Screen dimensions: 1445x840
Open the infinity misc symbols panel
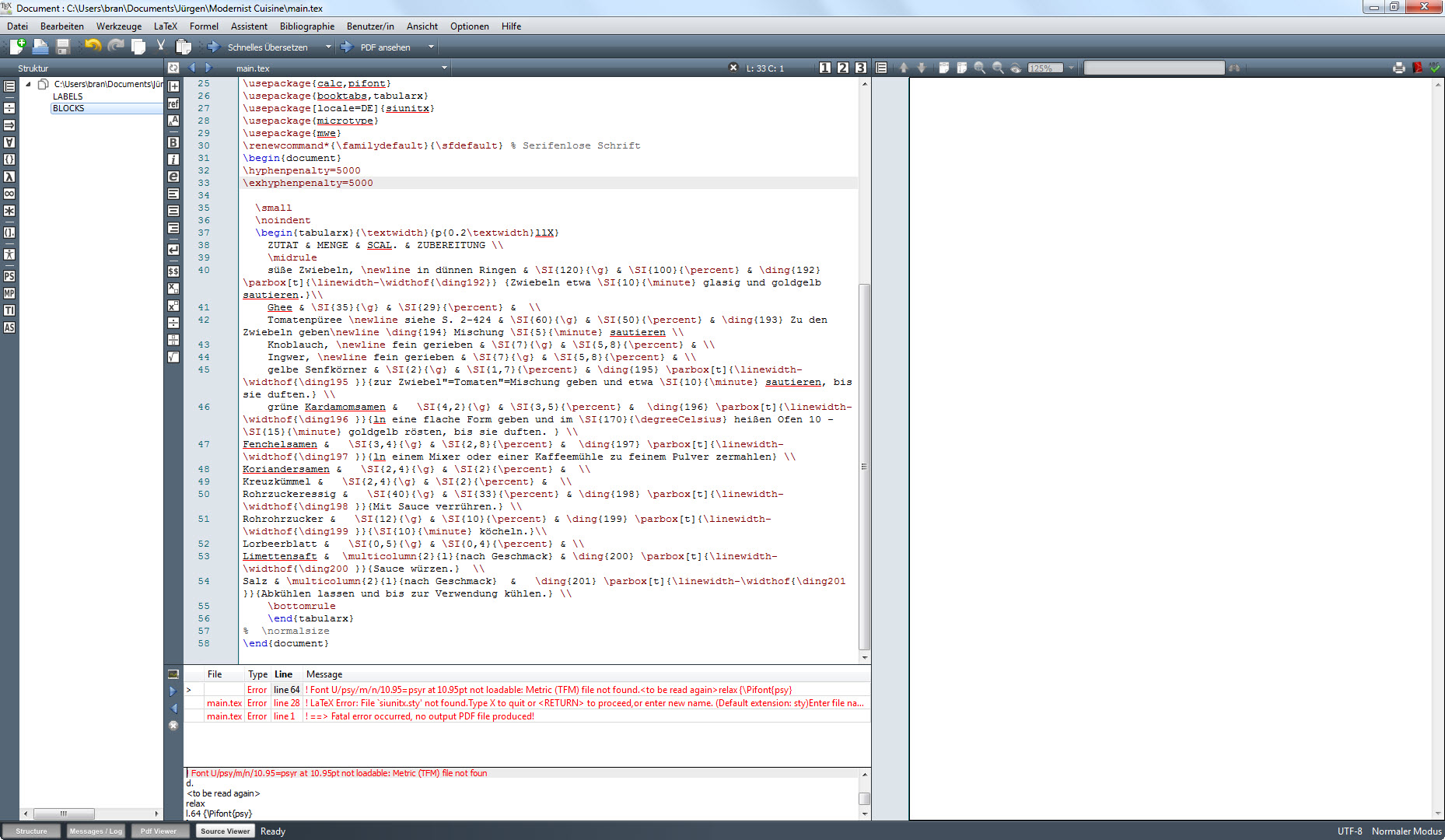pyautogui.click(x=9, y=194)
